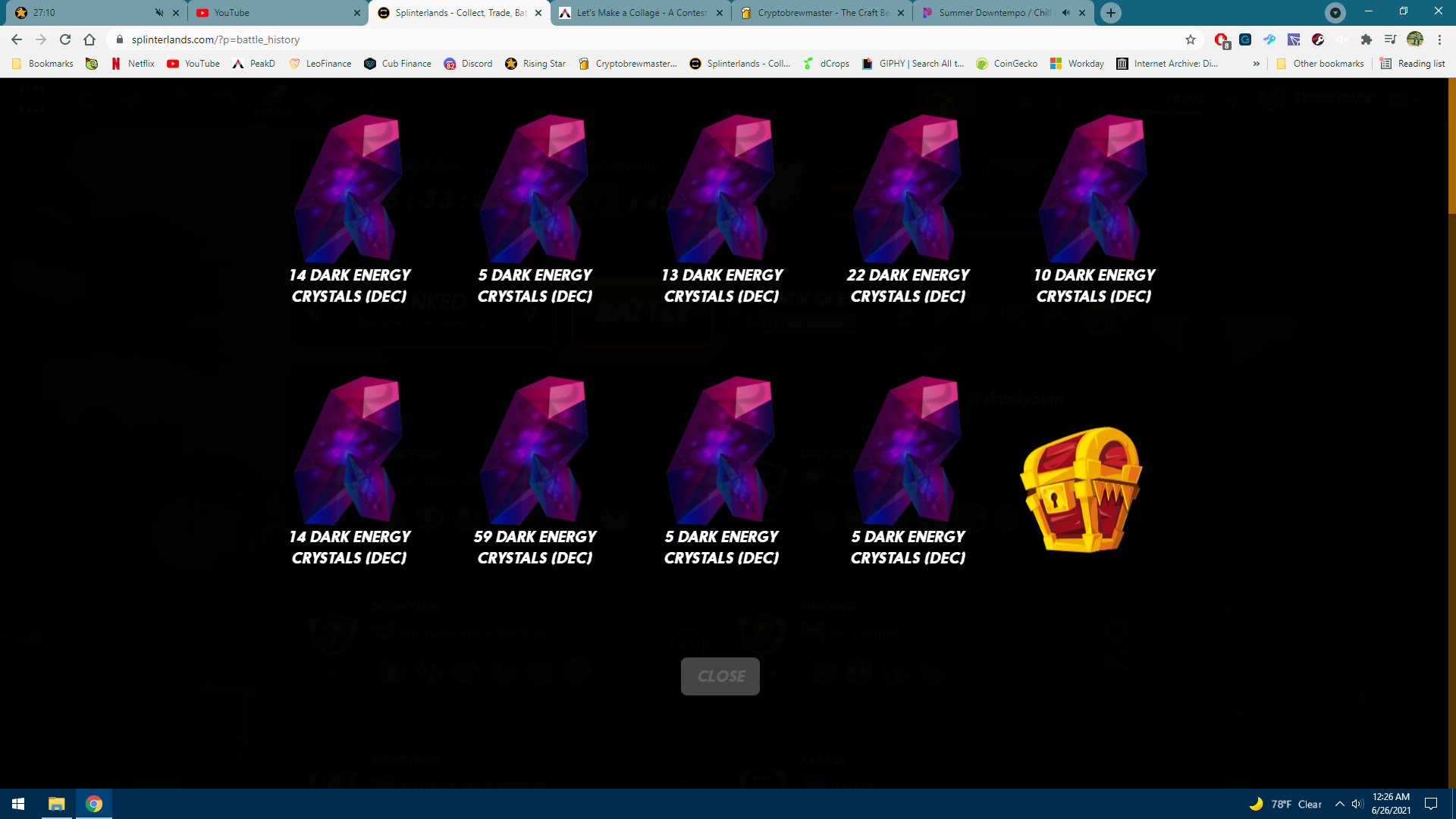Screen dimensions: 1456x819
Task: Open a new browser tab
Action: point(1111,13)
